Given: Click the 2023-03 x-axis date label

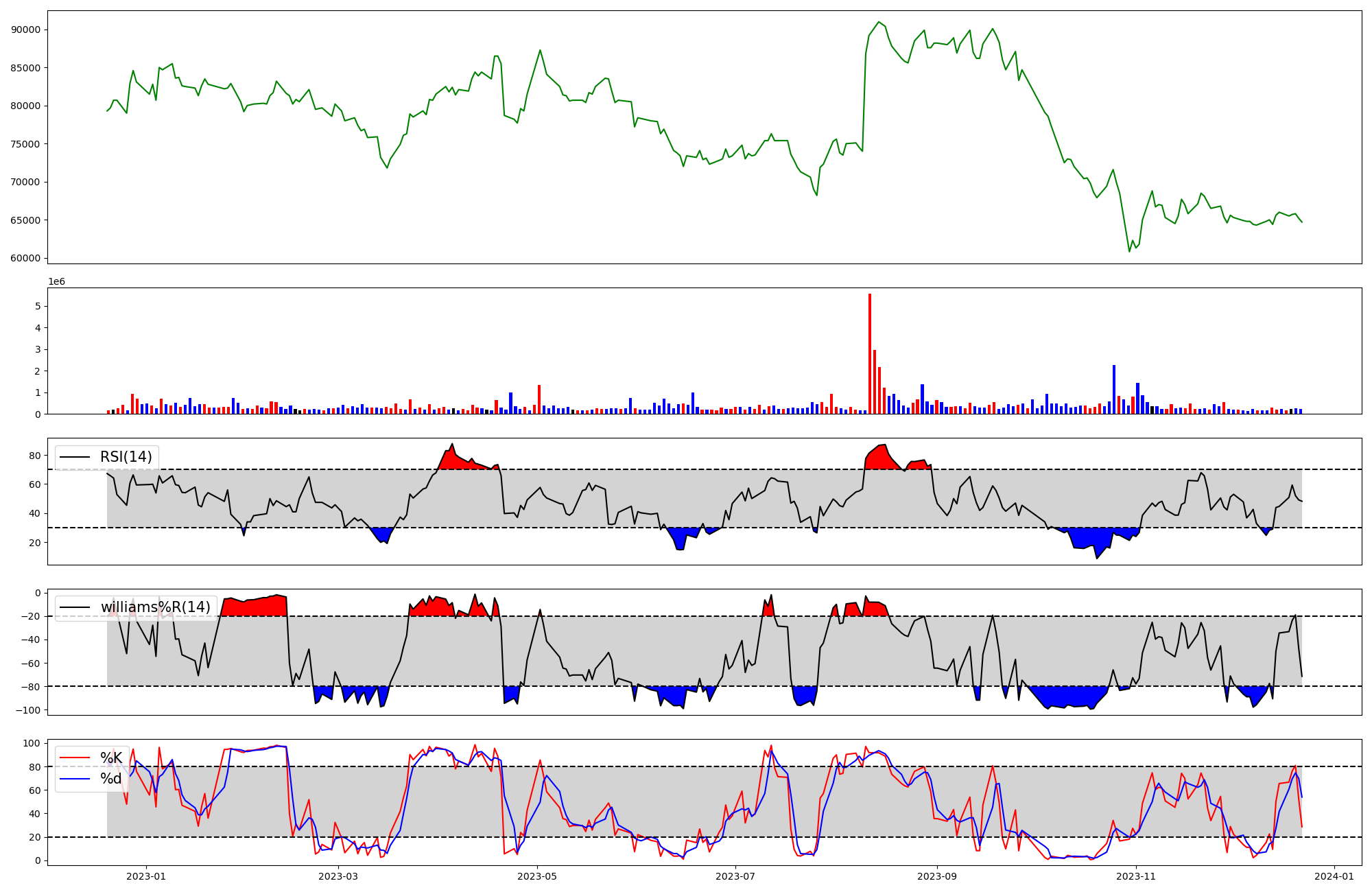Looking at the screenshot, I should (339, 876).
